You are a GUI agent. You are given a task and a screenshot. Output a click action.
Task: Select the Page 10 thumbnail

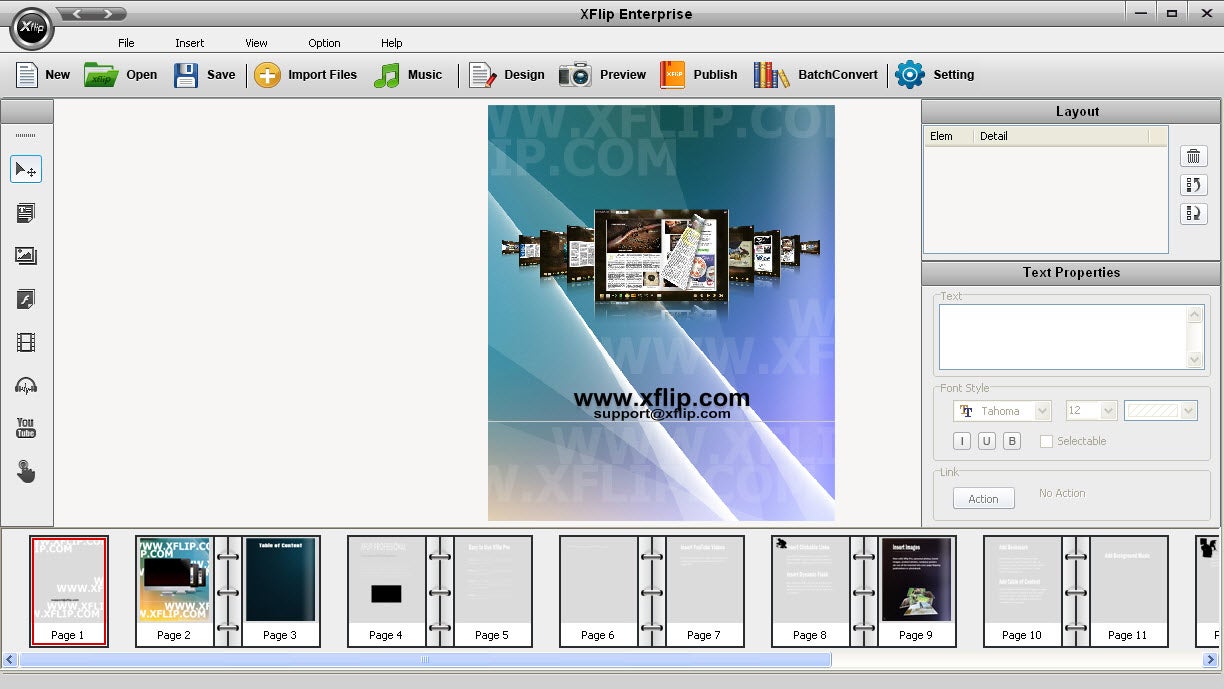(x=1022, y=591)
